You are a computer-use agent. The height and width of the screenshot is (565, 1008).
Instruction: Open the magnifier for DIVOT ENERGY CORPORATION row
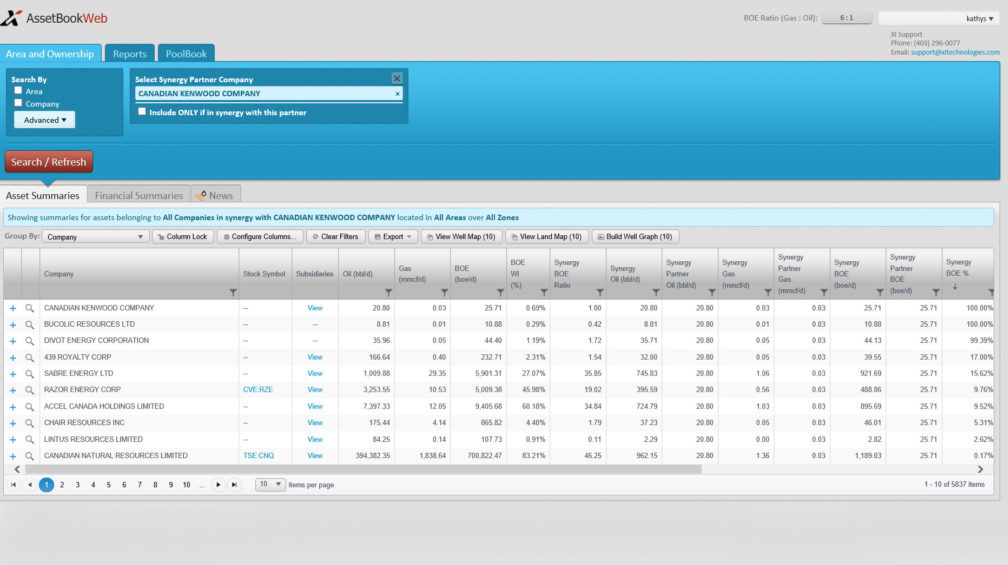30,341
